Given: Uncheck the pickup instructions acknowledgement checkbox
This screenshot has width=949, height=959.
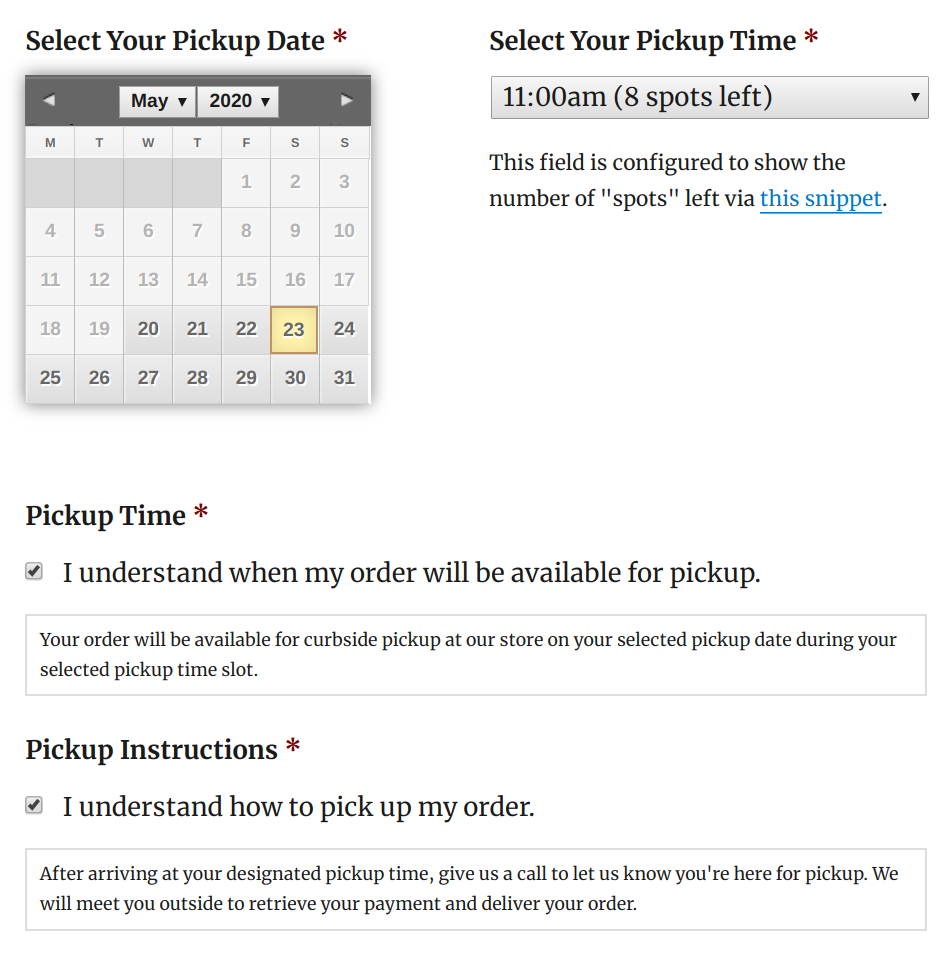Looking at the screenshot, I should click(34, 806).
